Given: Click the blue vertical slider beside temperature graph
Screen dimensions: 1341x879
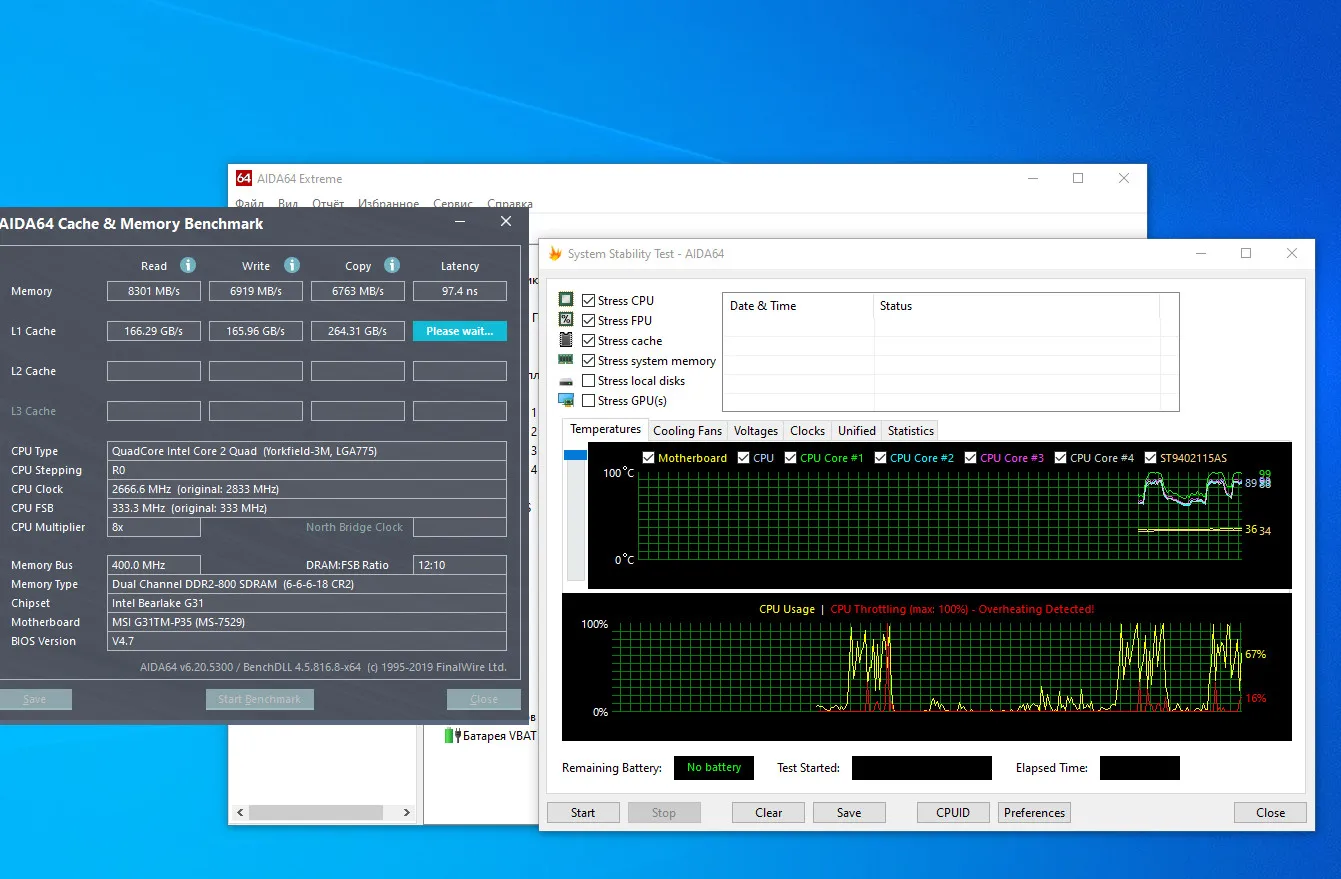Looking at the screenshot, I should click(575, 456).
